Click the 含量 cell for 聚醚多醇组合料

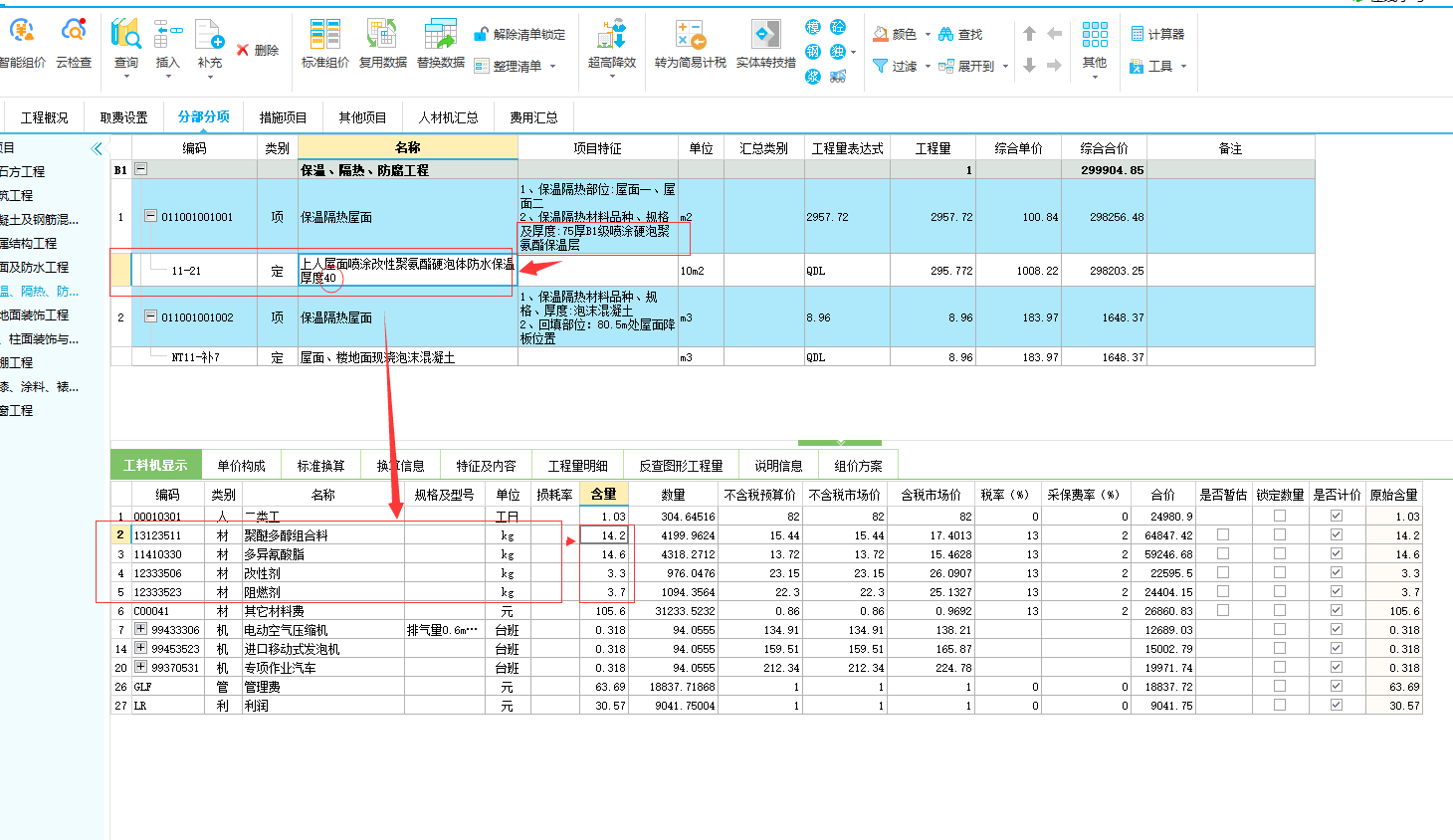tap(605, 535)
